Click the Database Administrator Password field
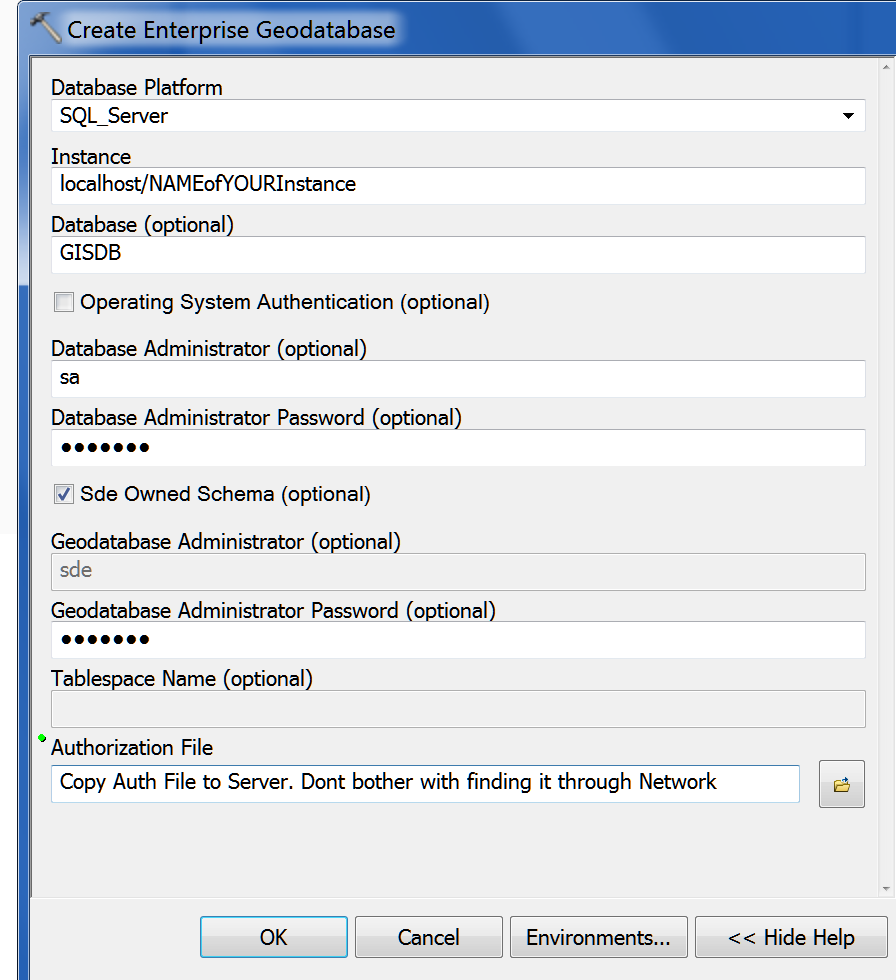This screenshot has height=980, width=896. click(457, 448)
